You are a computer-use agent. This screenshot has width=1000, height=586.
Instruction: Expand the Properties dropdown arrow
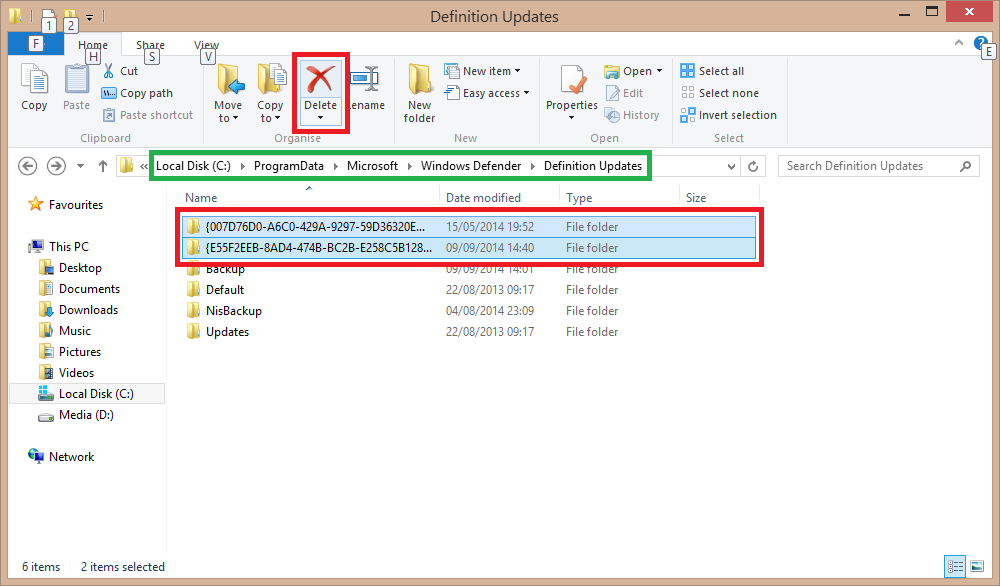[x=571, y=118]
